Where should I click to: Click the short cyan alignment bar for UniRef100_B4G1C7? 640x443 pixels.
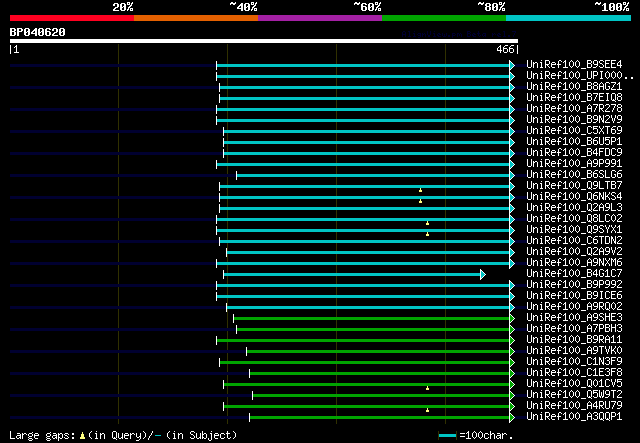point(352,274)
